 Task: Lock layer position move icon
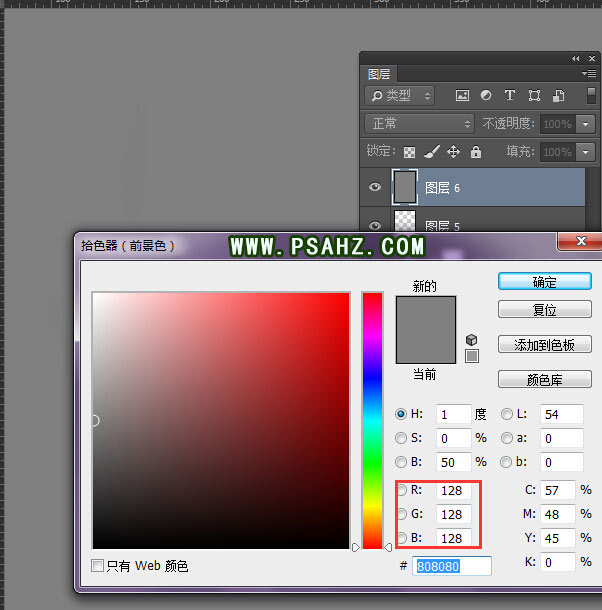coord(453,152)
